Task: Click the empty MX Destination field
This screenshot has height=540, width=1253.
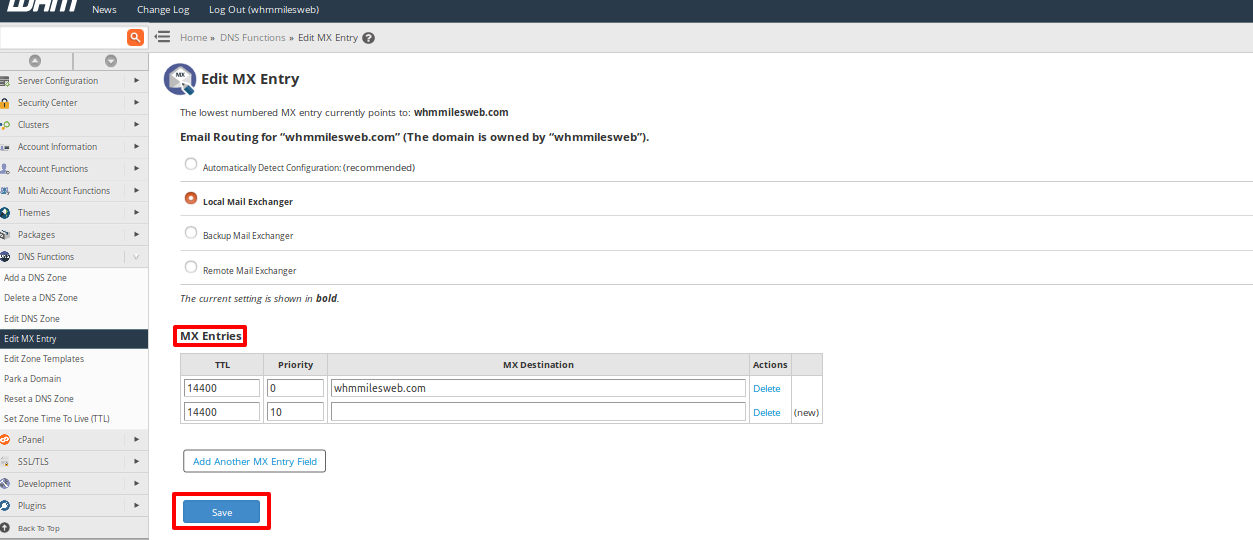Action: click(538, 412)
